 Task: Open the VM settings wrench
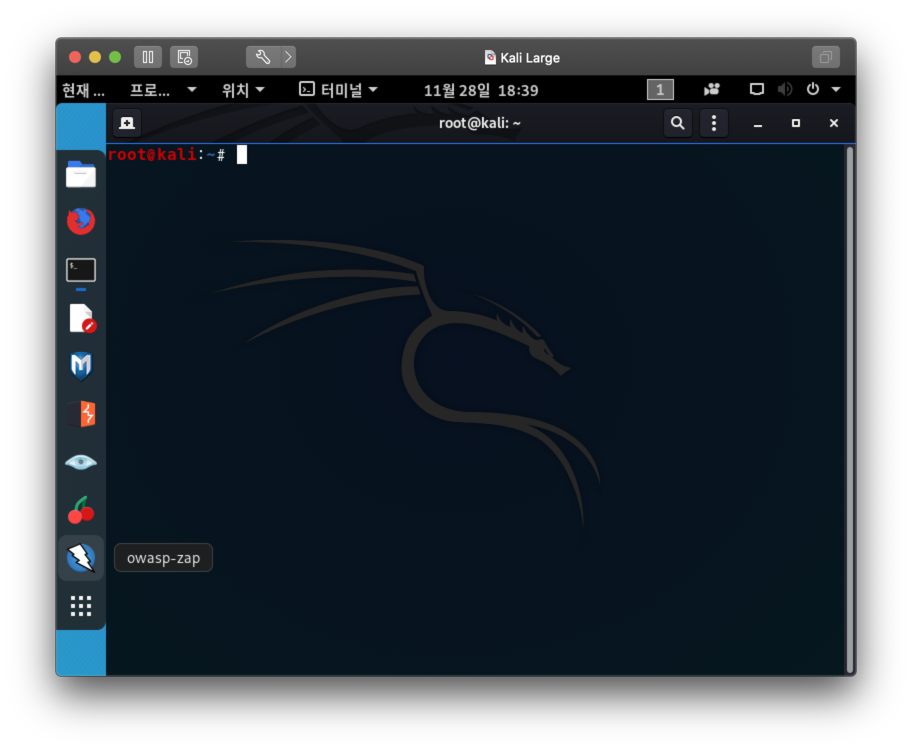[263, 57]
